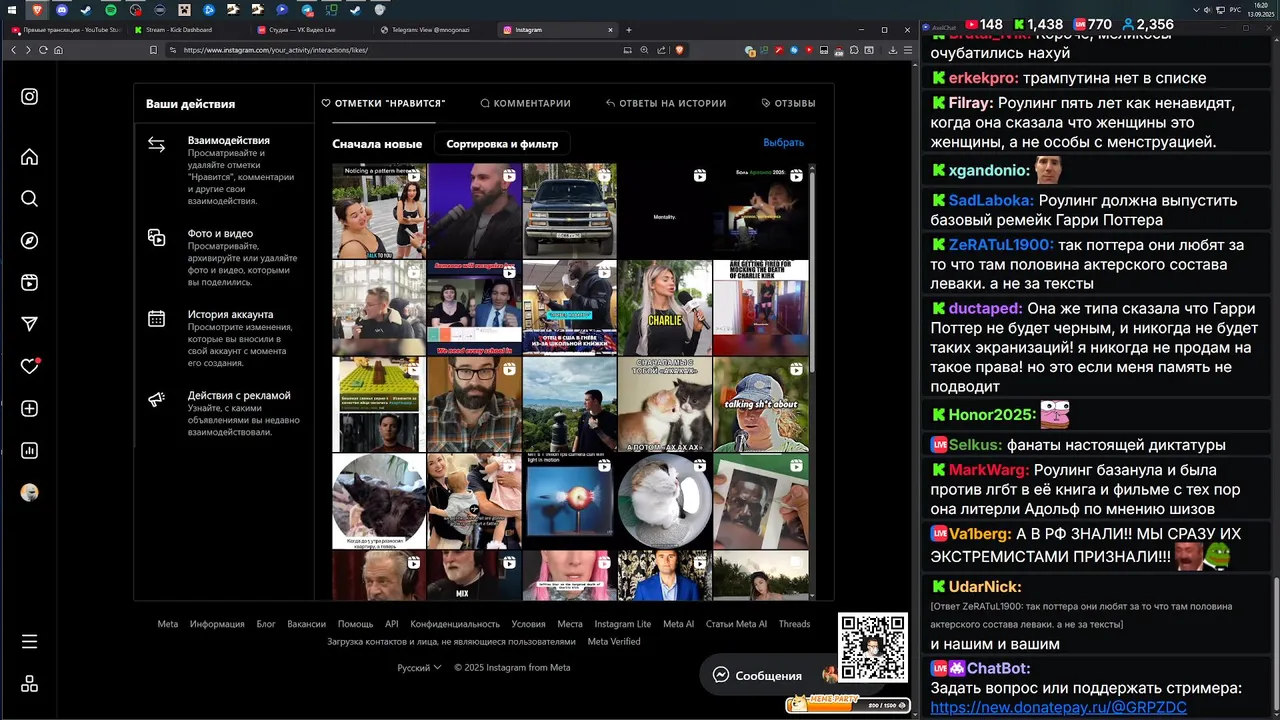Open new browser tab with plus button
This screenshot has height=720, width=1280.
(x=629, y=30)
